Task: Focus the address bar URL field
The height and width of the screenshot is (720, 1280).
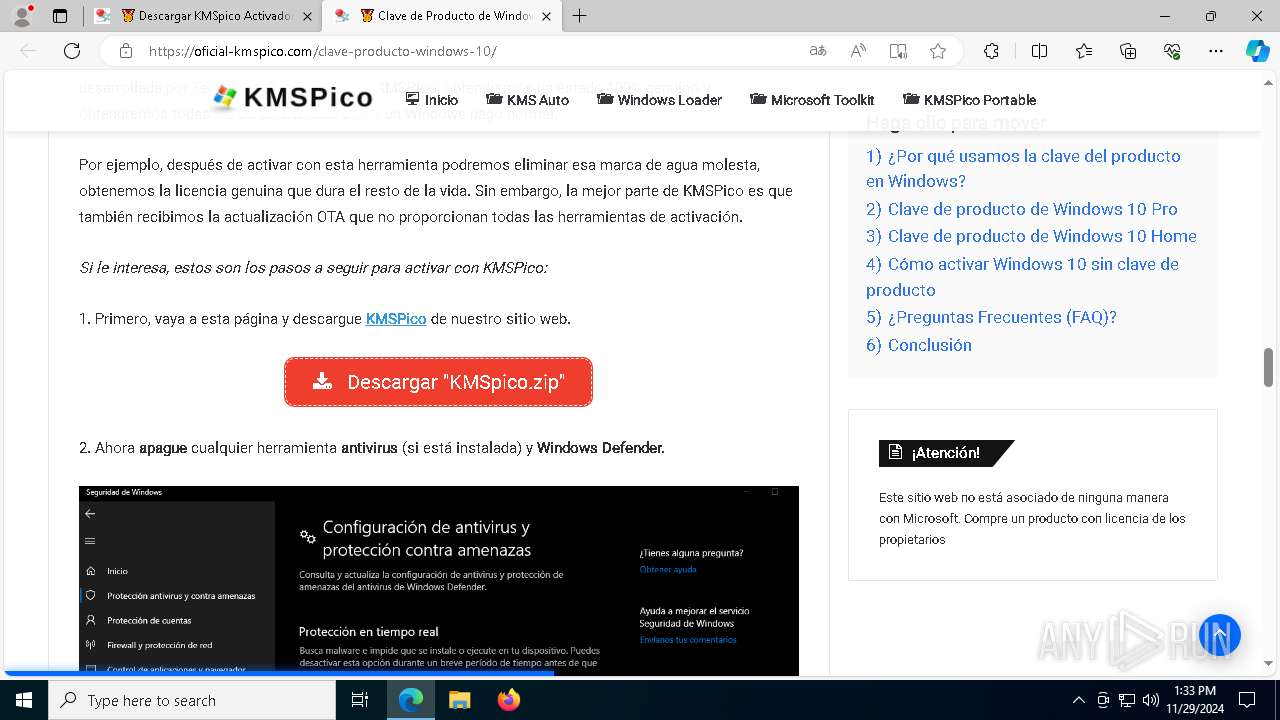Action: 470,51
